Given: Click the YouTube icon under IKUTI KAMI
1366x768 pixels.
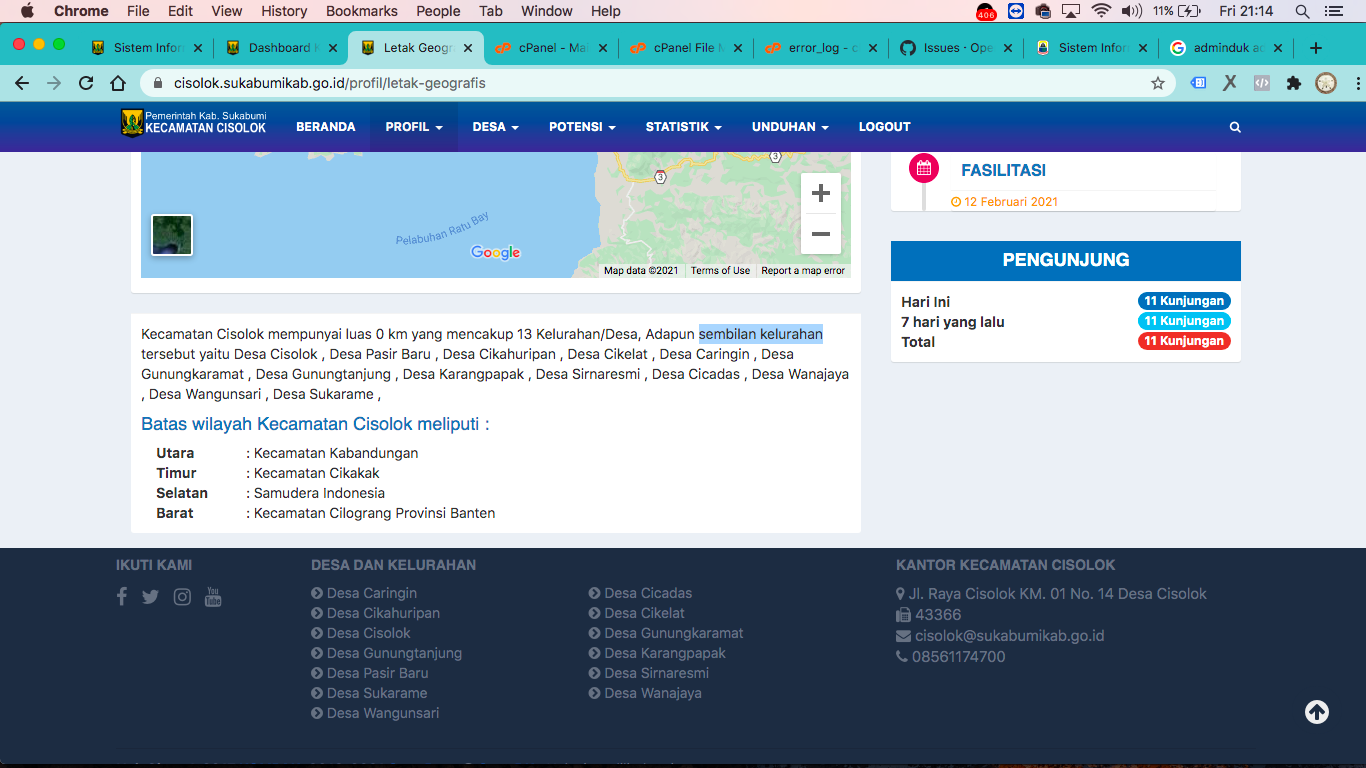Looking at the screenshot, I should click(x=213, y=596).
